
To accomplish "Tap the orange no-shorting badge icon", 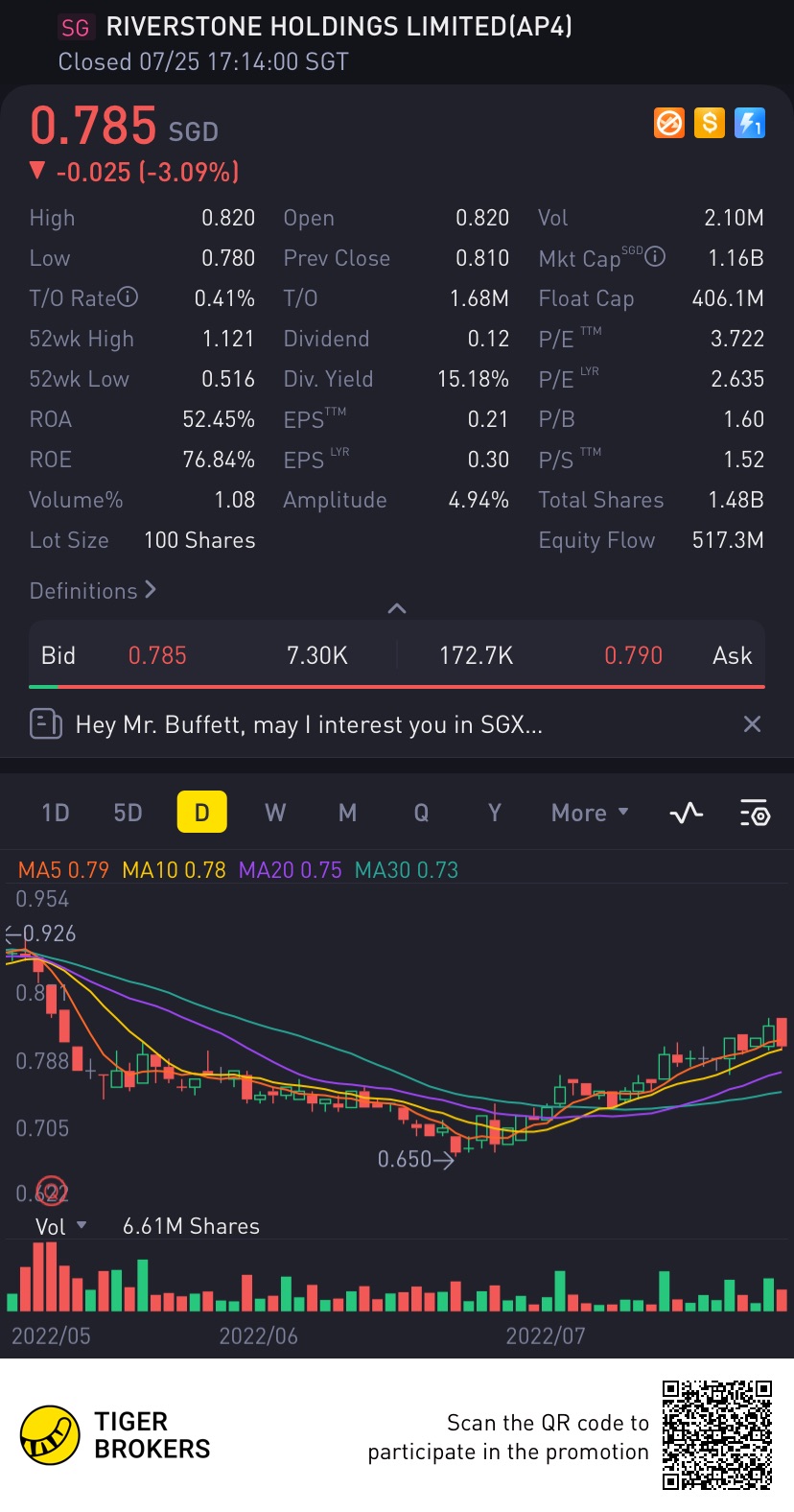I will 669,123.
